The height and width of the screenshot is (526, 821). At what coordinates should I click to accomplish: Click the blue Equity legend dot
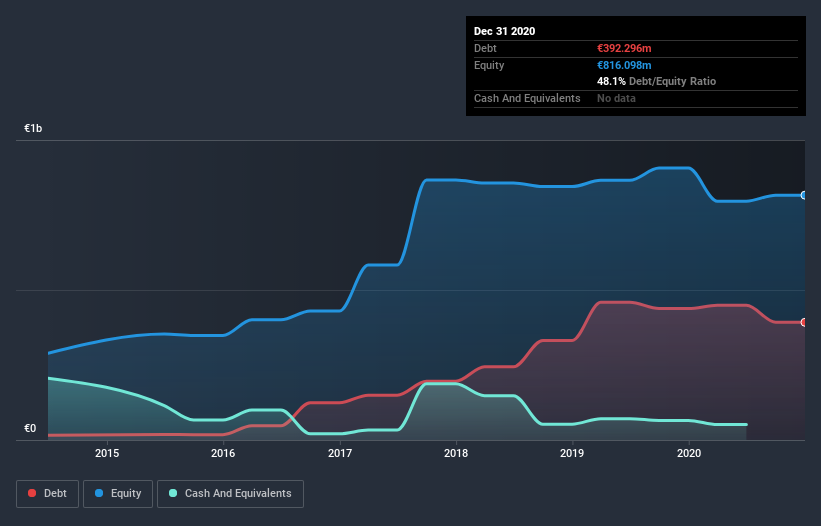[x=98, y=493]
